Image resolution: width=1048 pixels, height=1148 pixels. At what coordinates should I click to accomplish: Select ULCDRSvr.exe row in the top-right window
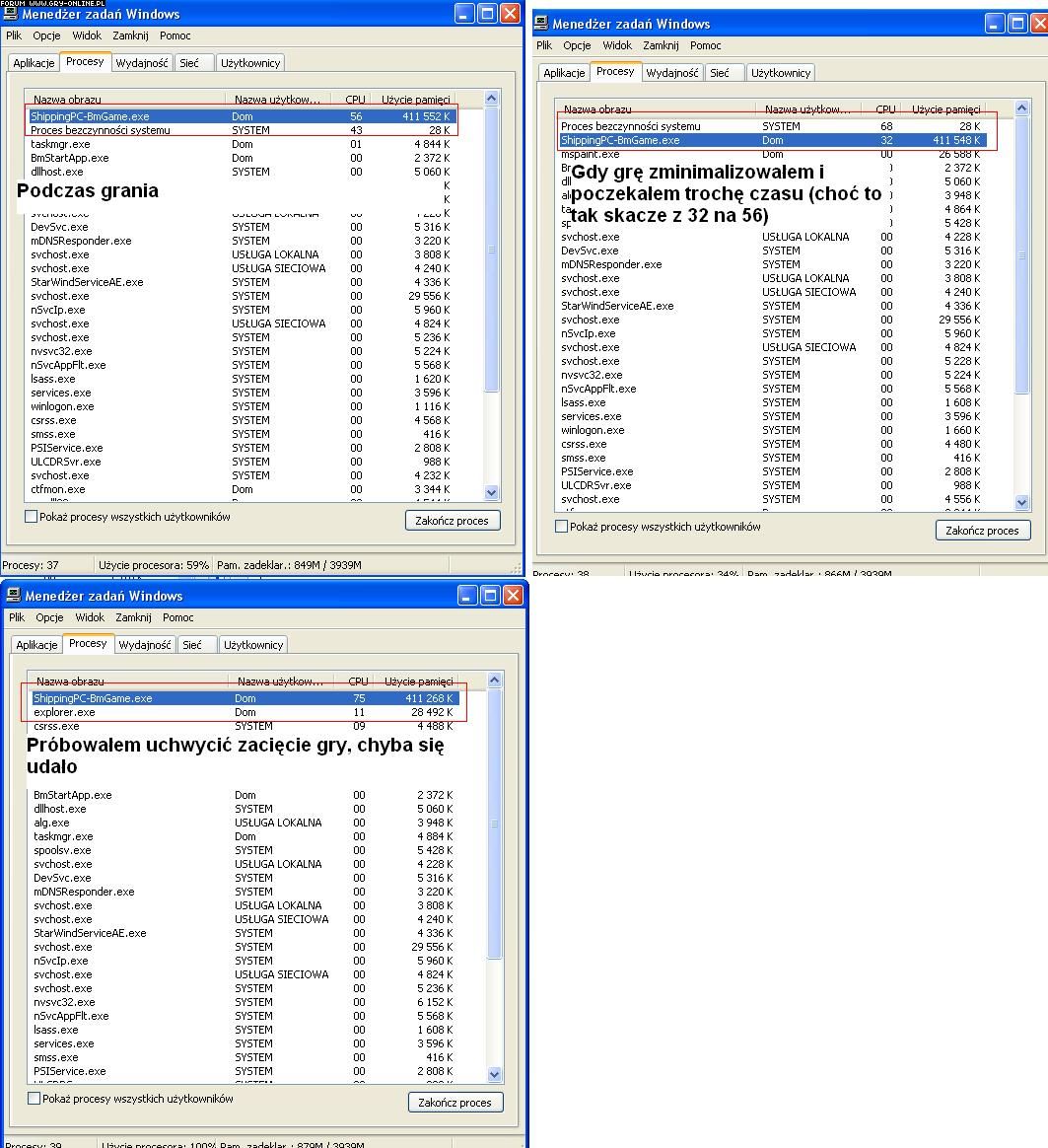tap(772, 486)
